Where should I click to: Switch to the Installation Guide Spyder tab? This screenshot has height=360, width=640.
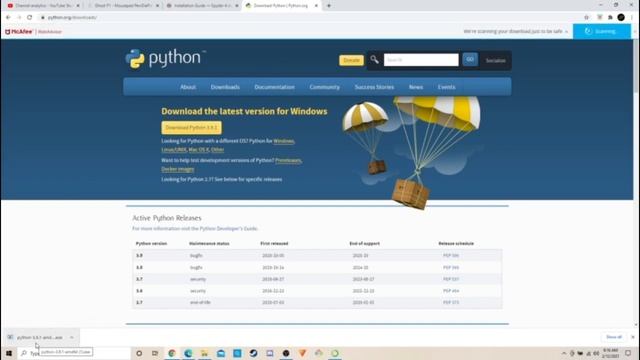click(x=203, y=6)
